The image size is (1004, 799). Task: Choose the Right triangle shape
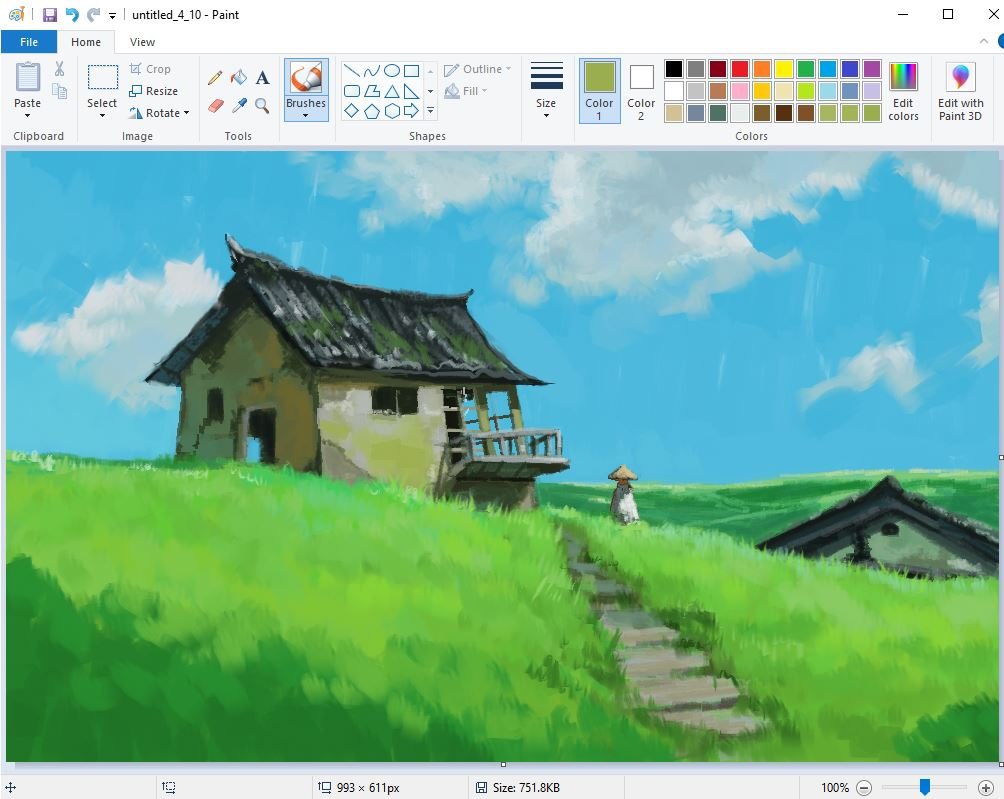coord(412,91)
